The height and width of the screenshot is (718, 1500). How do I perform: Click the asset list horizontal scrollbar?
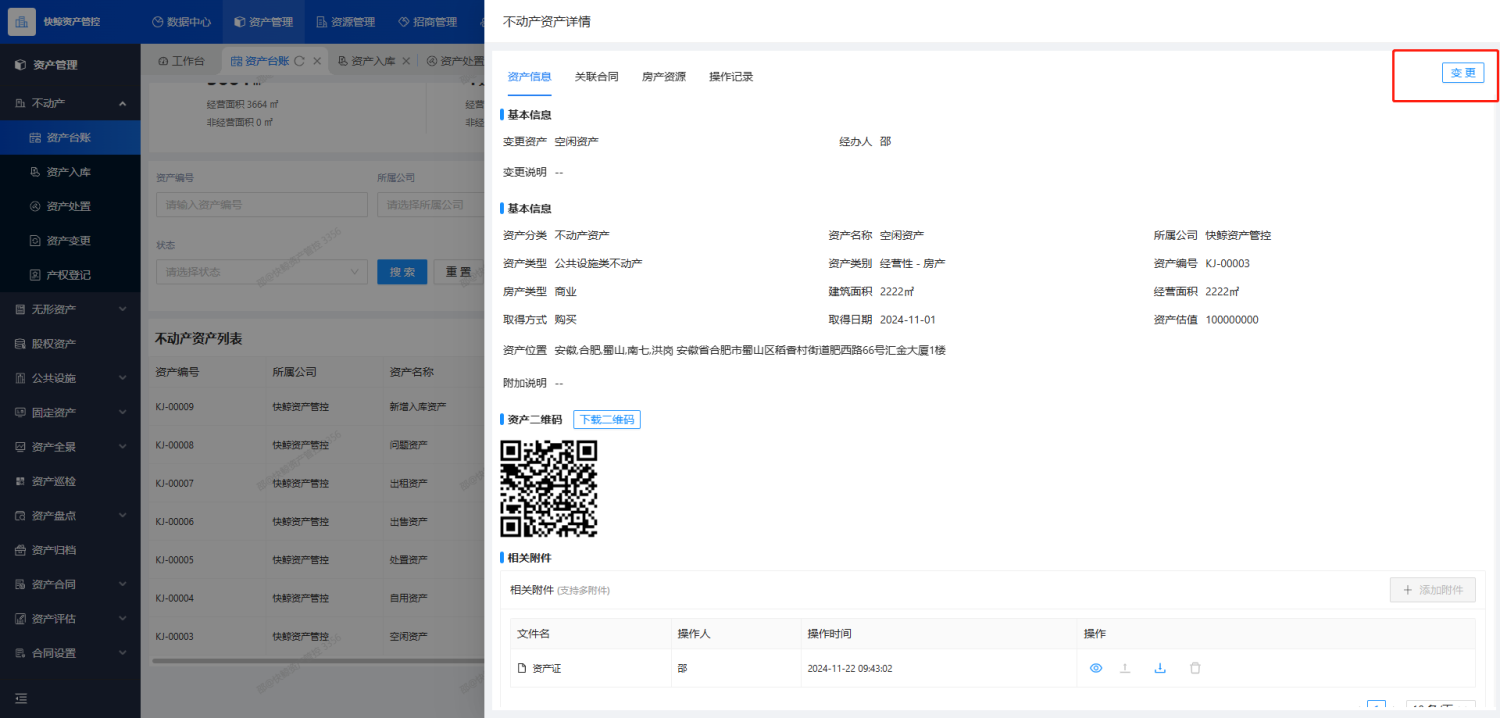click(x=318, y=660)
